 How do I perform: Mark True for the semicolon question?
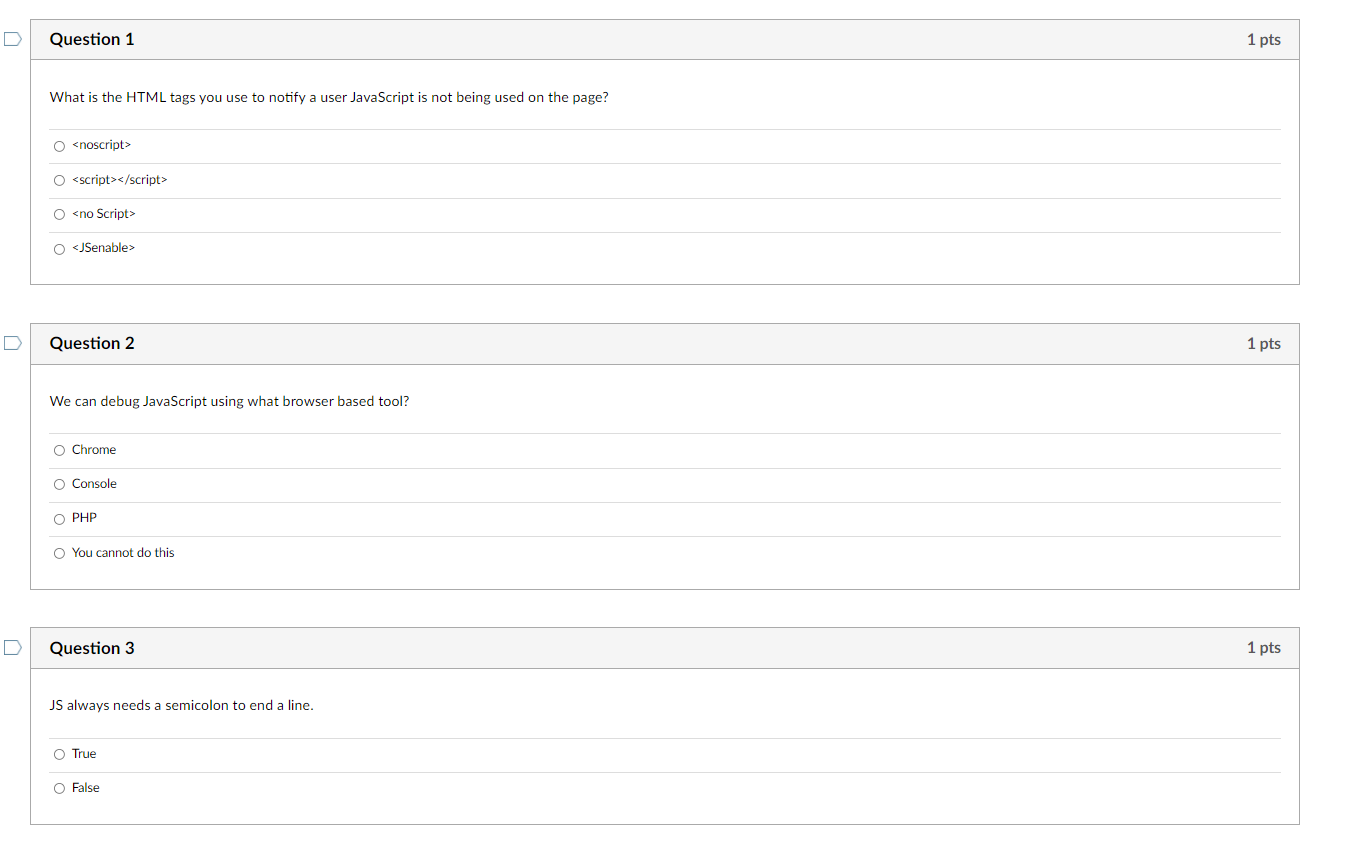[x=59, y=754]
